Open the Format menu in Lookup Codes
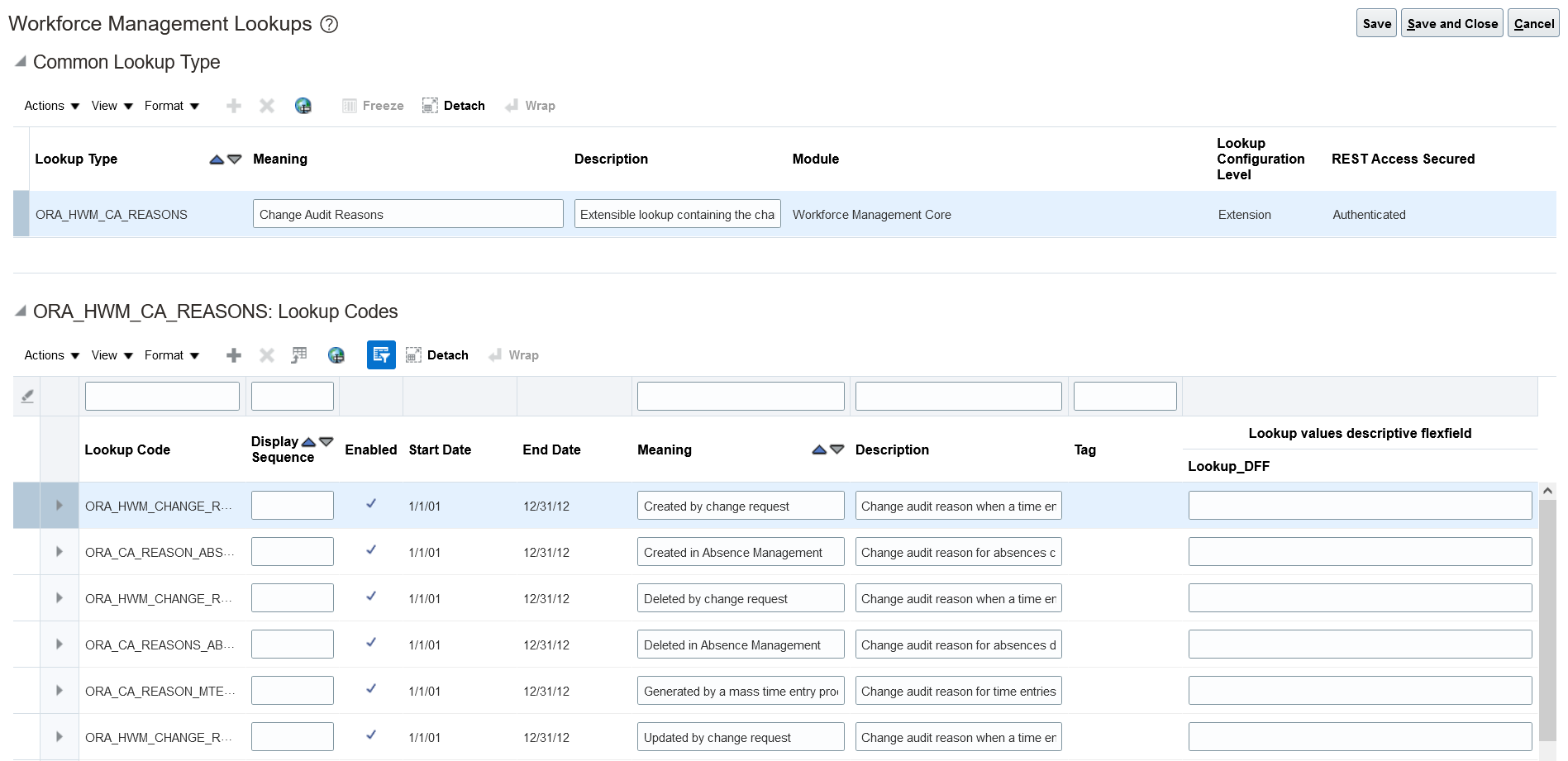The height and width of the screenshot is (761, 1568). [171, 354]
